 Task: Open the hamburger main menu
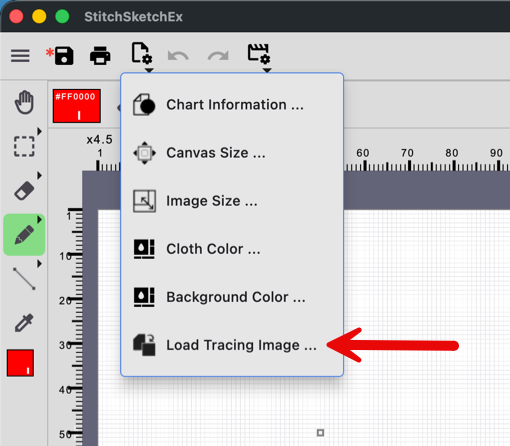click(20, 56)
